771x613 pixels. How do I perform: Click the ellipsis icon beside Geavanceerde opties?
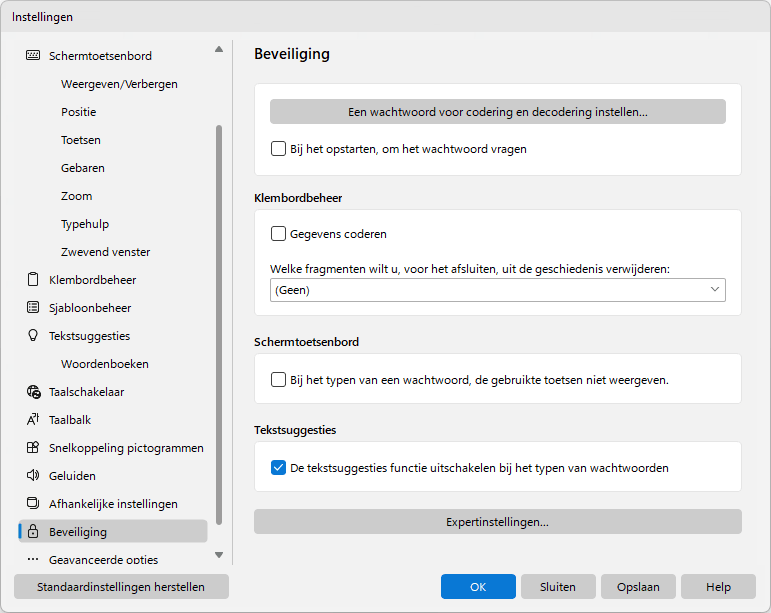[33, 559]
